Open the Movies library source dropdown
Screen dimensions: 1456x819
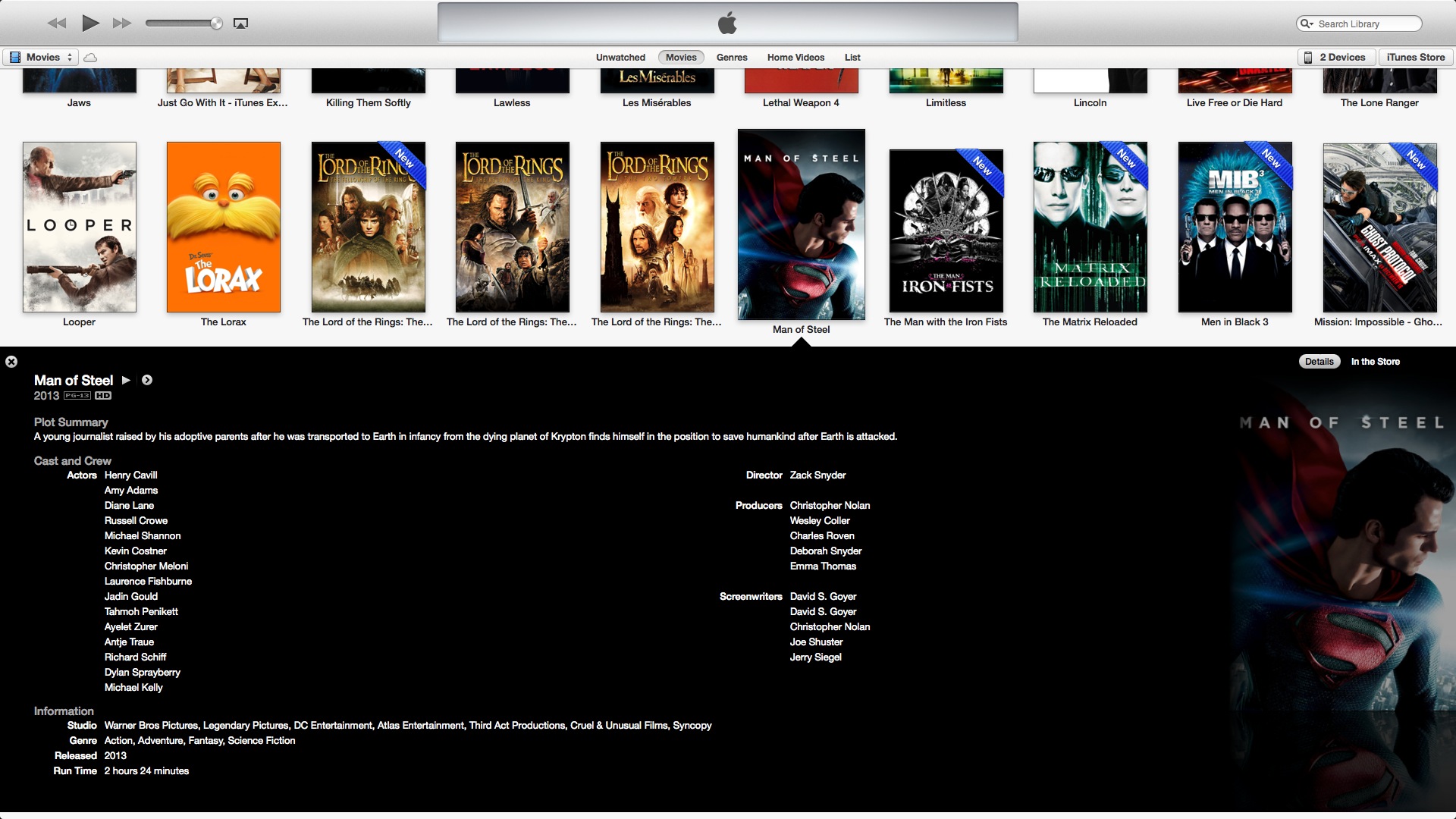(x=41, y=57)
